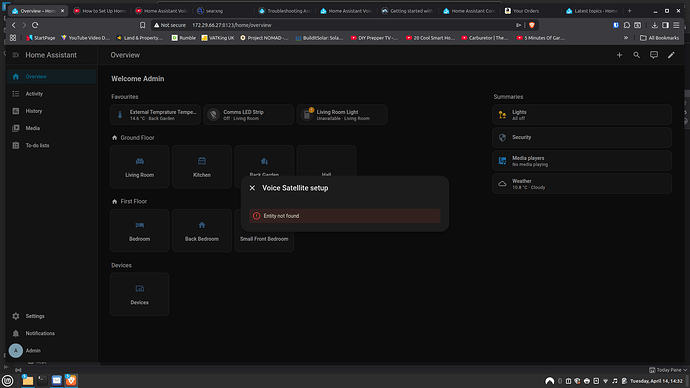Open the Admin user profile

[x=52, y=351]
